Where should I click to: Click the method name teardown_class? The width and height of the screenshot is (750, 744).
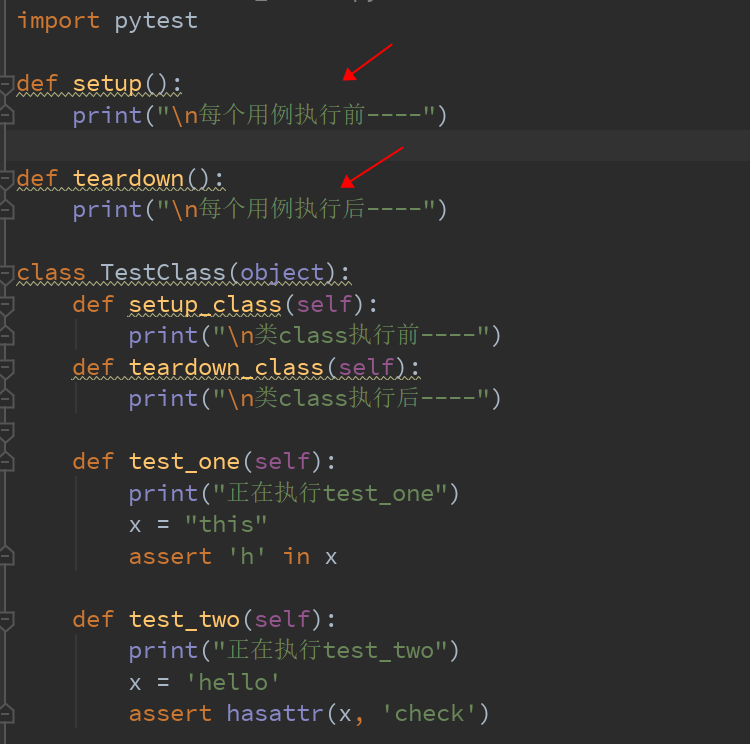226,368
